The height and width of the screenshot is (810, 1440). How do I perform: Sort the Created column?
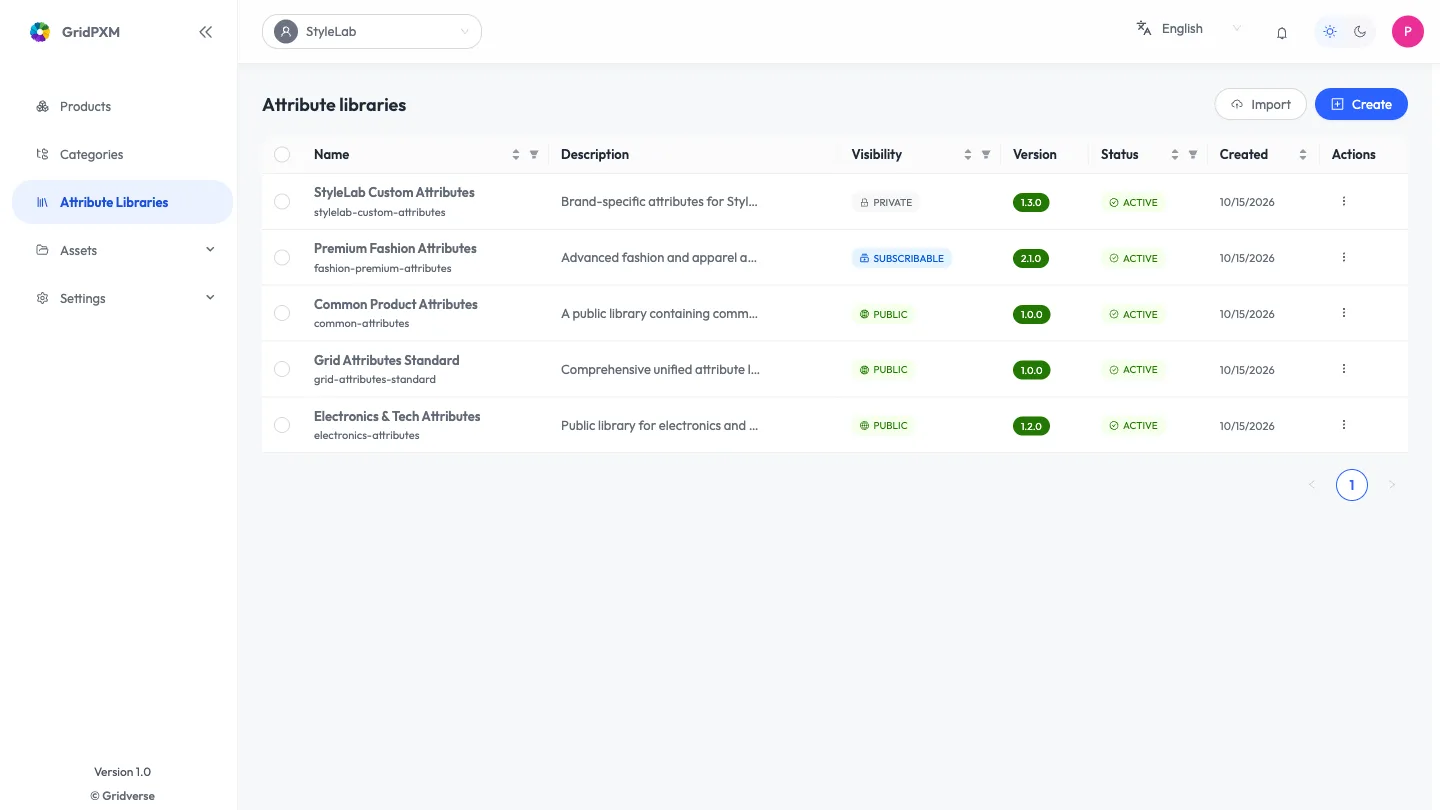pos(1303,154)
